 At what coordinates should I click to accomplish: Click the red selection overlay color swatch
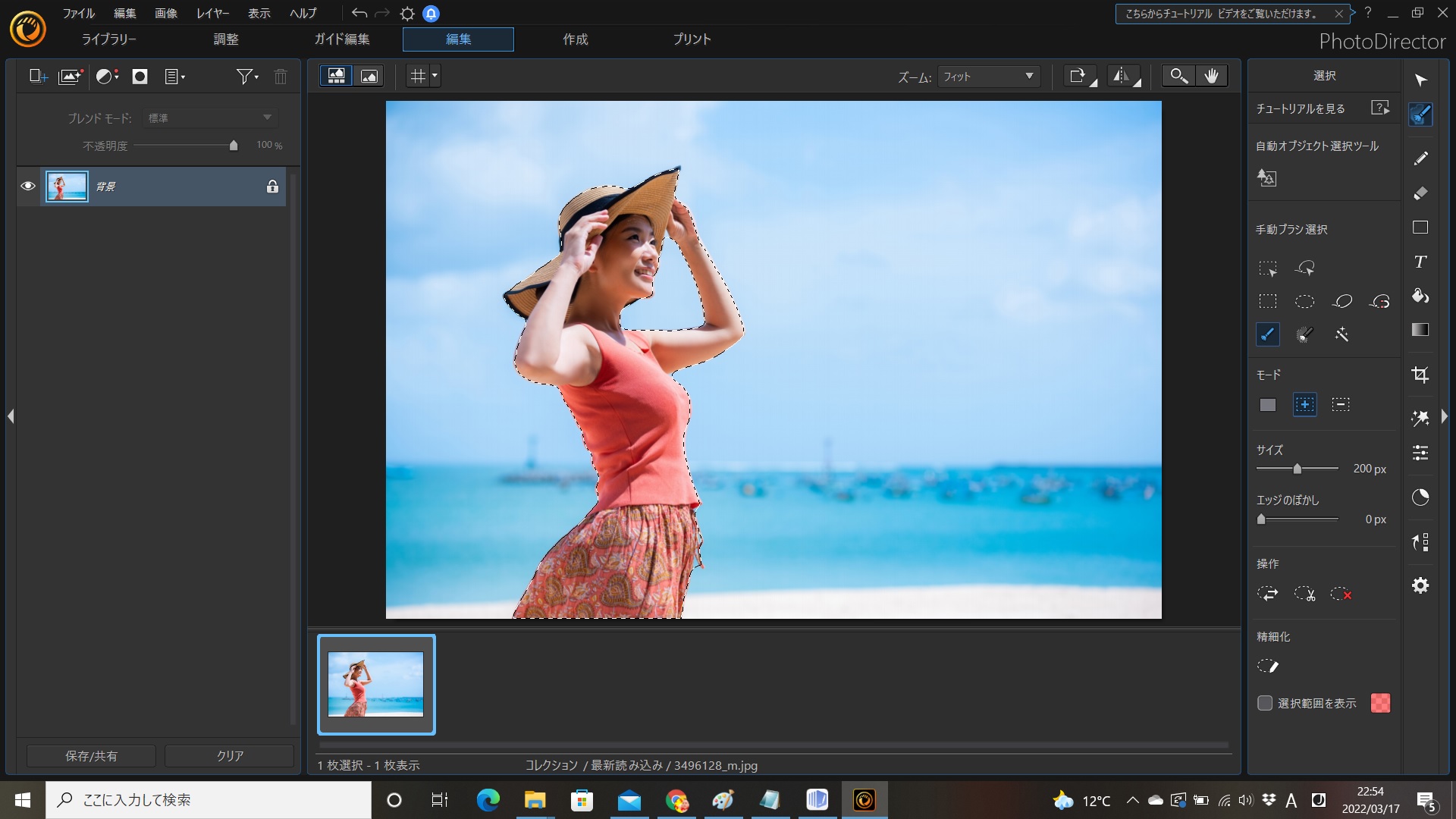tap(1380, 703)
